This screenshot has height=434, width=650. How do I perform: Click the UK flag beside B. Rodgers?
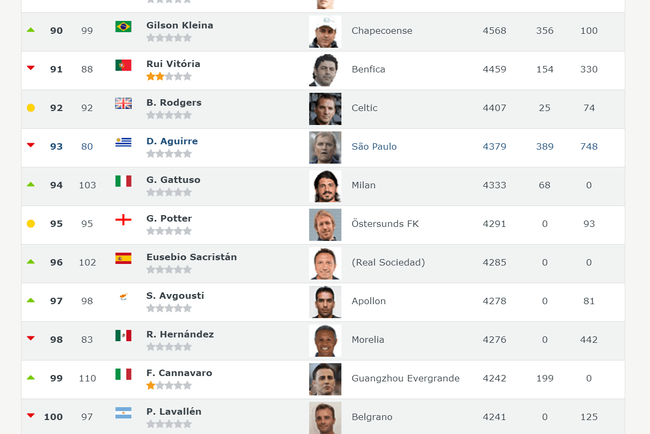(x=123, y=103)
